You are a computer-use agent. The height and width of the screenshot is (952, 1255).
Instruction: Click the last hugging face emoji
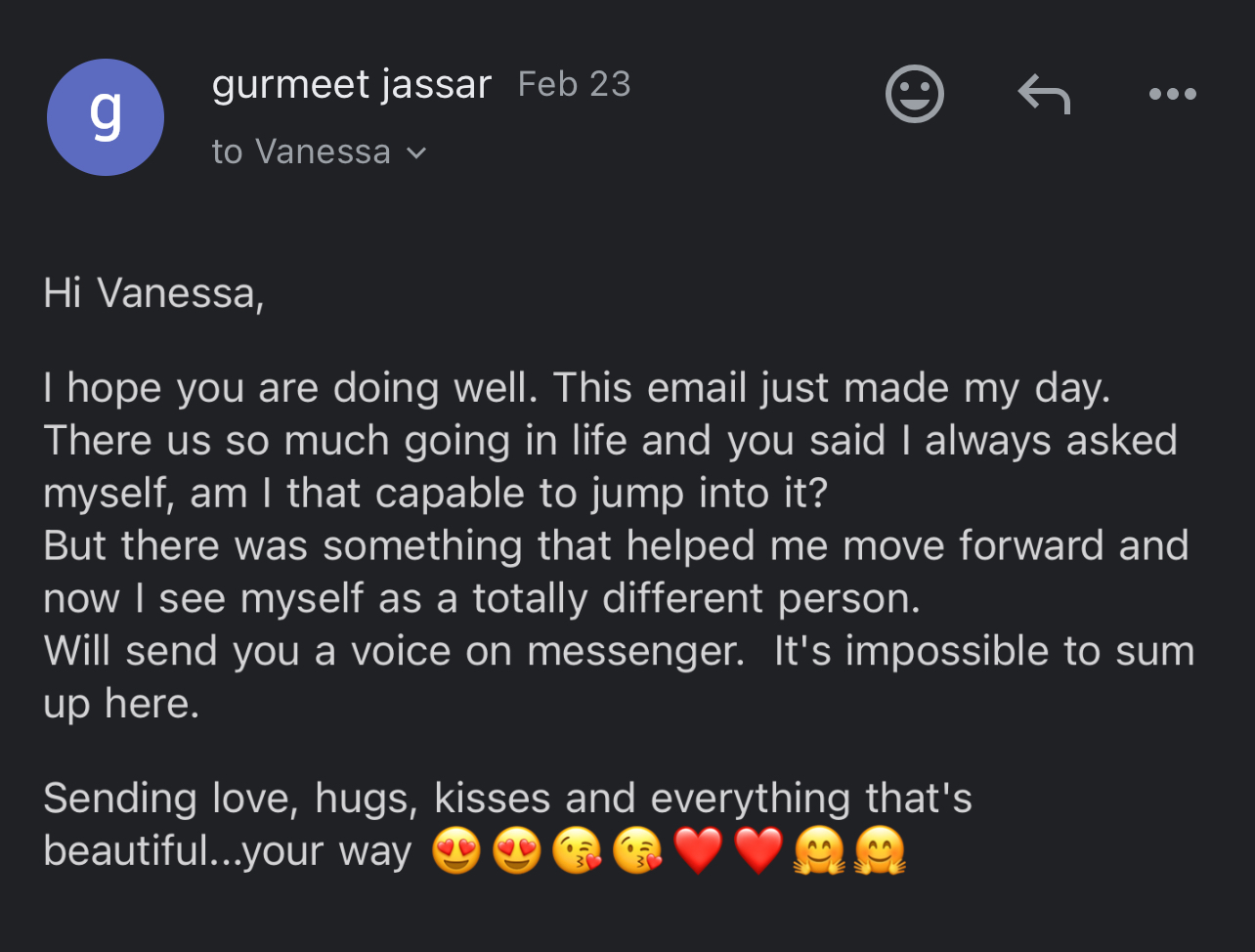tap(880, 851)
